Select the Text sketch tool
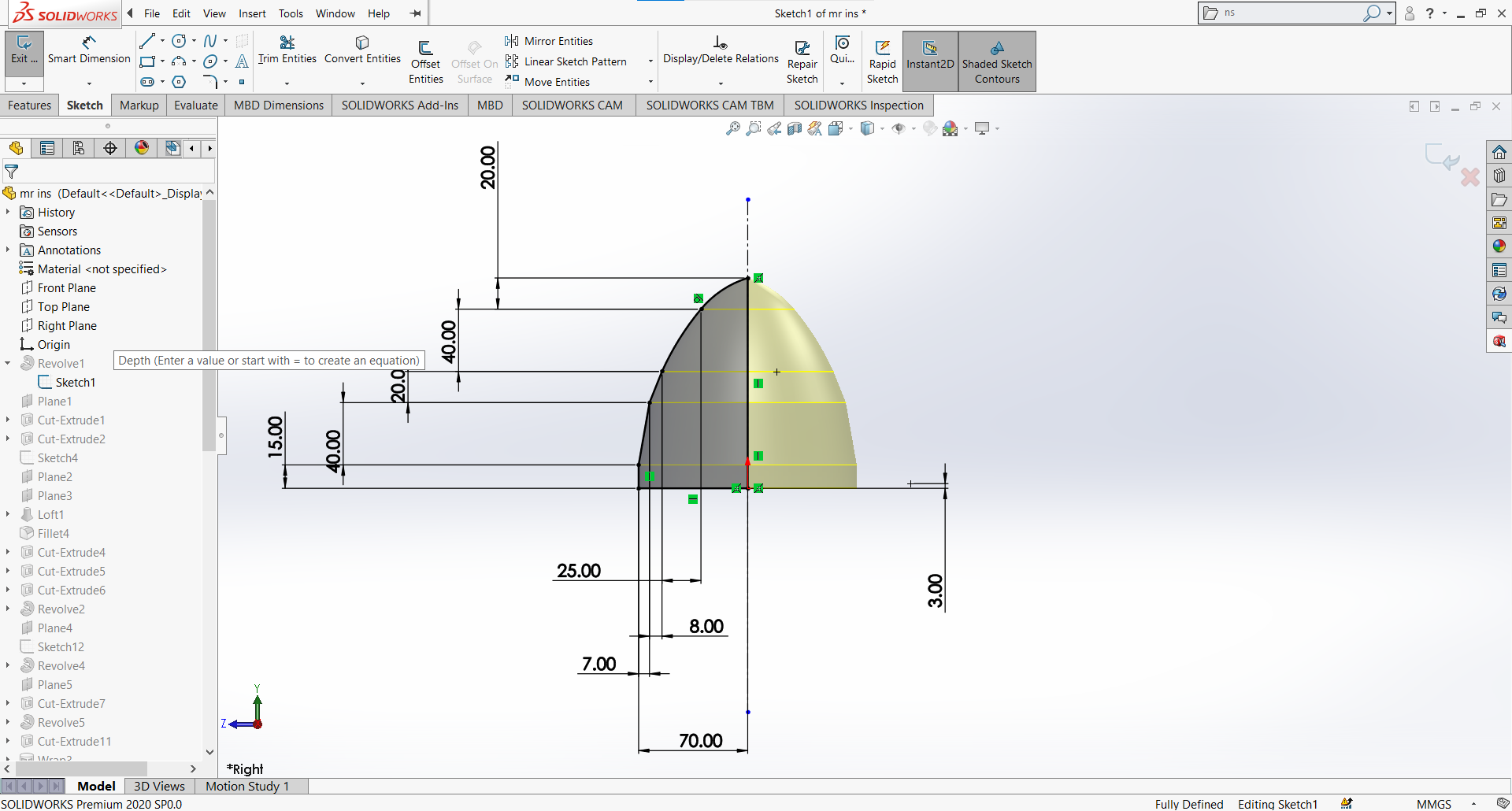The height and width of the screenshot is (811, 1512). (242, 61)
